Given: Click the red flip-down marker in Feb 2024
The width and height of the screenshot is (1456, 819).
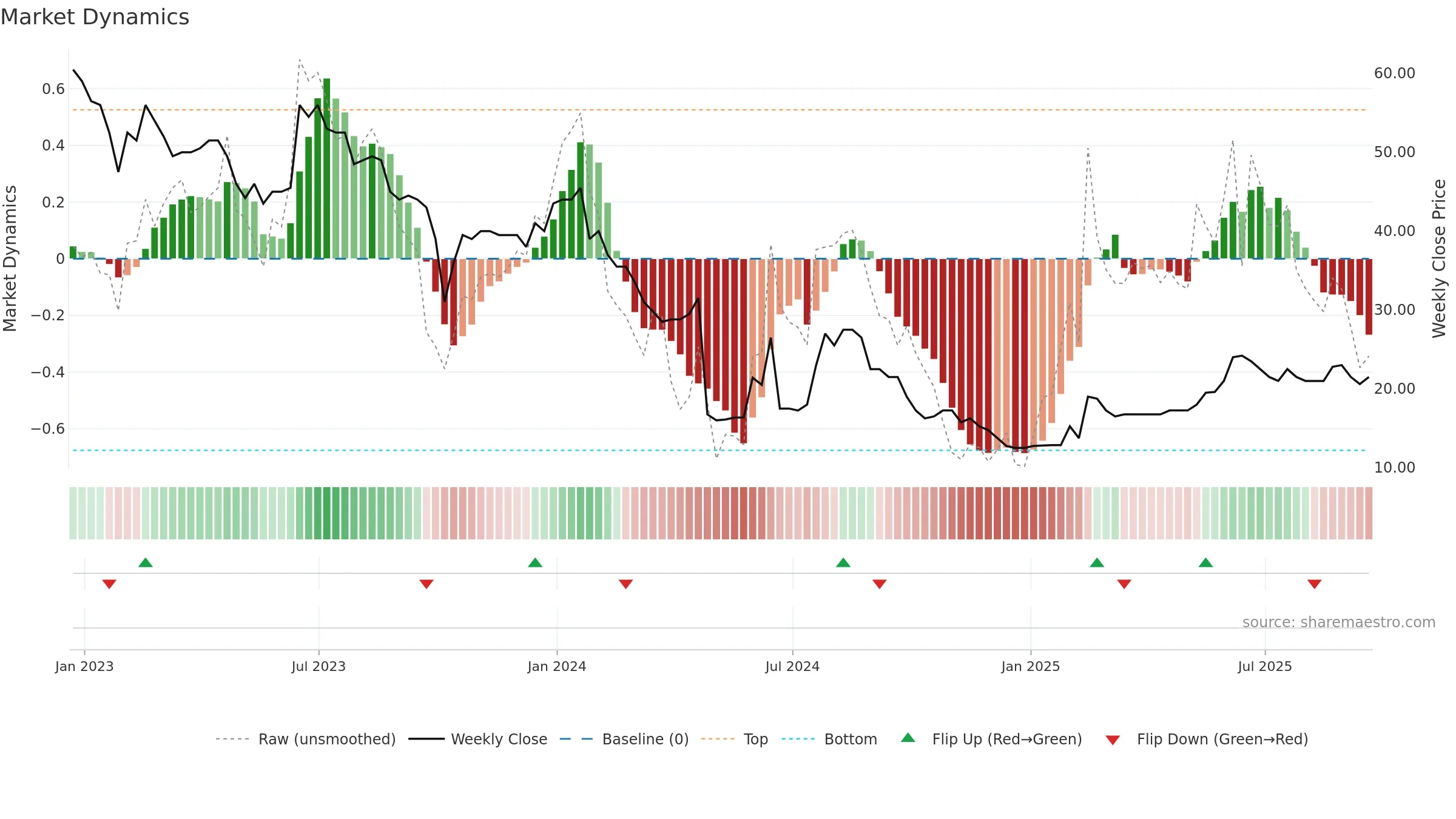Looking at the screenshot, I should (626, 584).
